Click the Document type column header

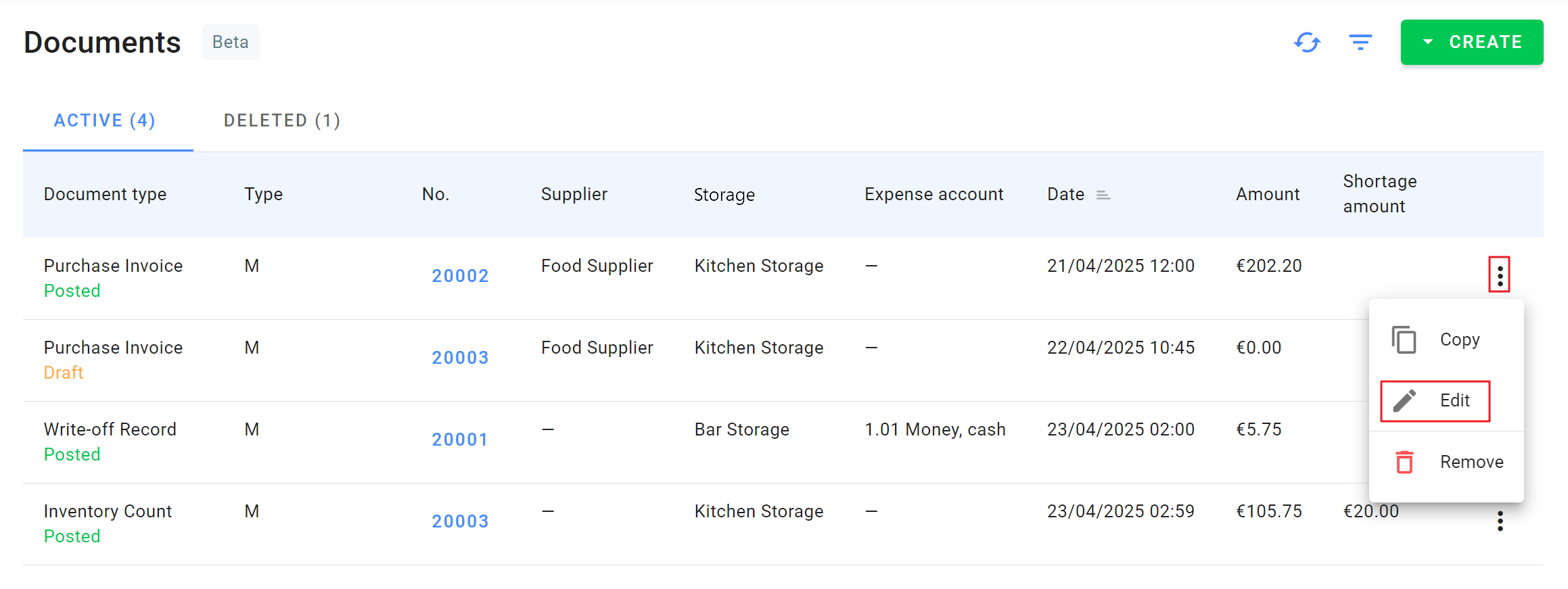pyautogui.click(x=105, y=195)
